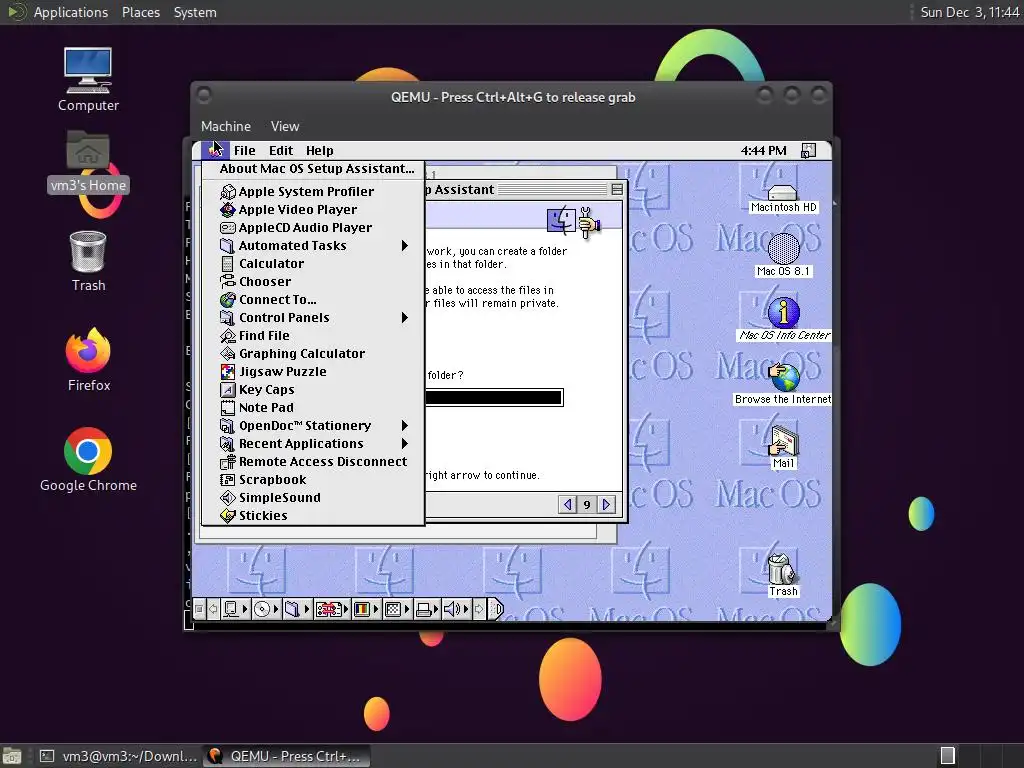Viewport: 1024px width, 768px height.
Task: Open the AppleTalk switch strip module
Action: click(x=235, y=609)
